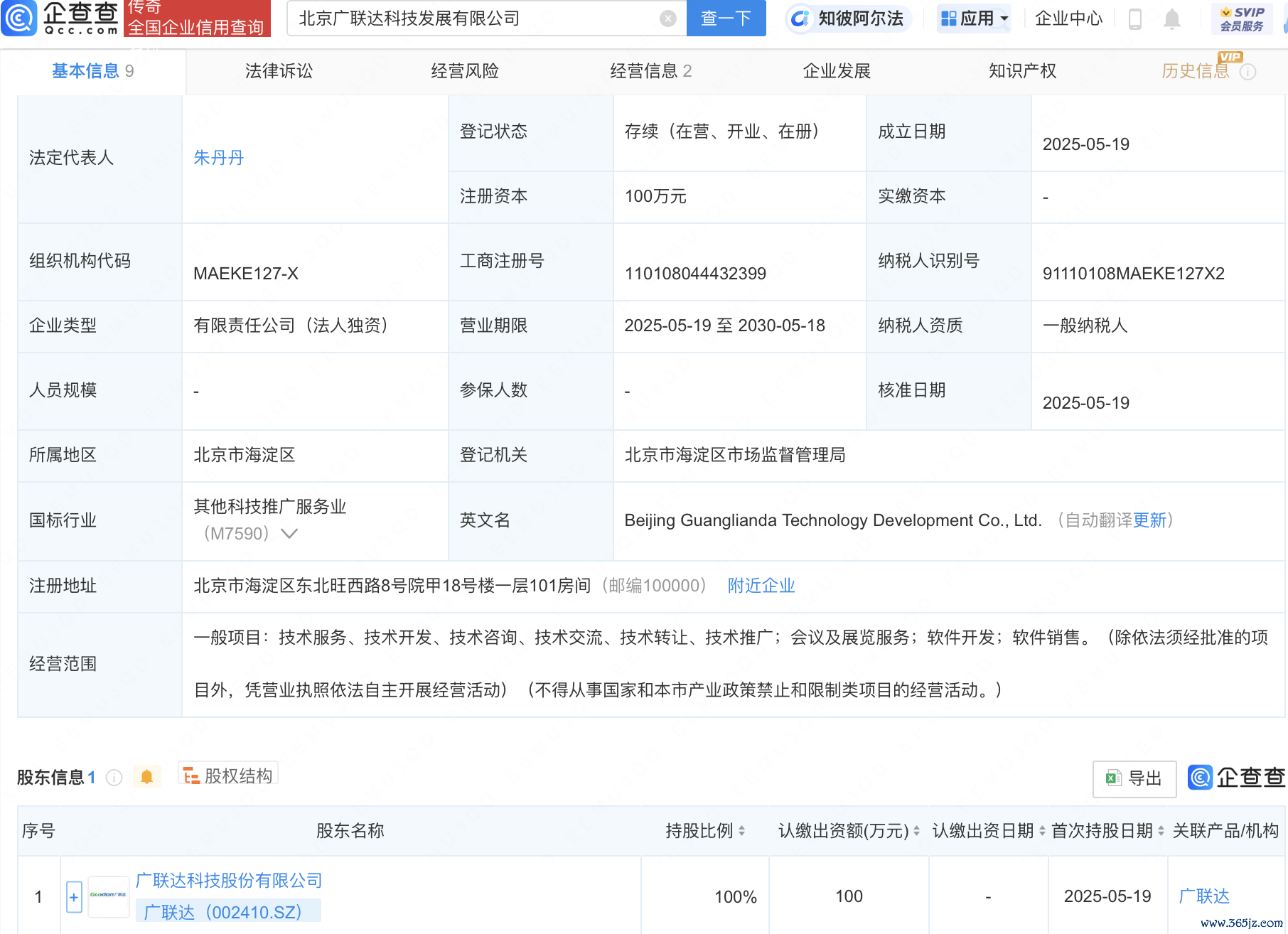Open the related product 广联达 link
Screen dimensions: 1288x934
pos(1203,896)
